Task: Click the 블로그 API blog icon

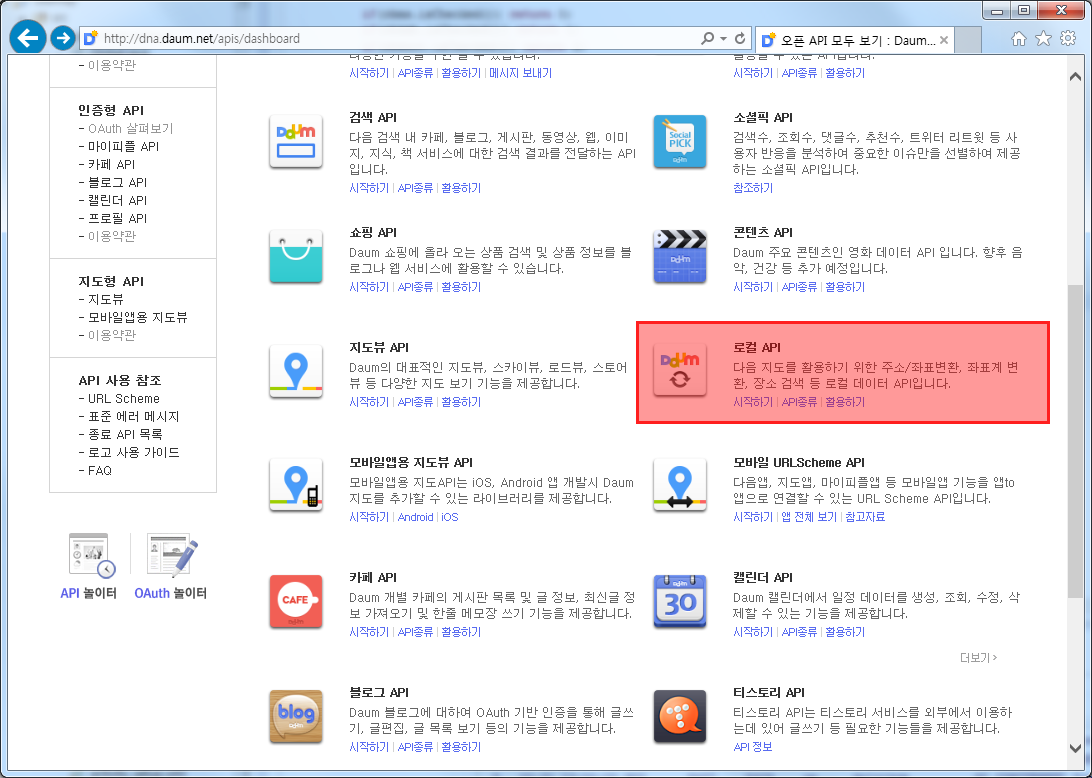Action: pos(296,716)
